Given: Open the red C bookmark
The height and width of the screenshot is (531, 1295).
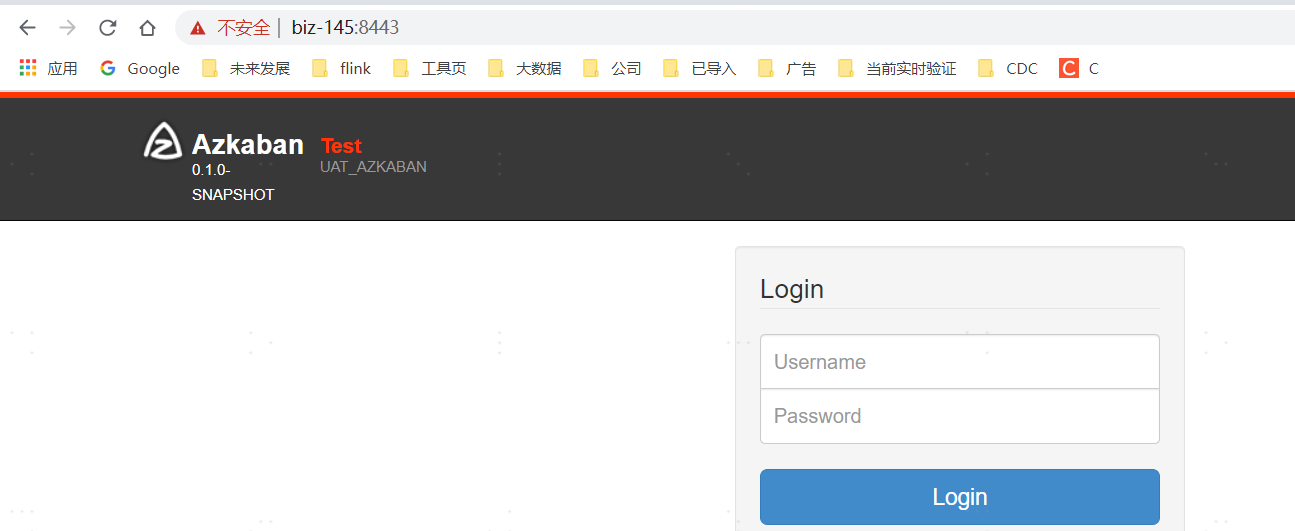Looking at the screenshot, I should coord(1079,68).
